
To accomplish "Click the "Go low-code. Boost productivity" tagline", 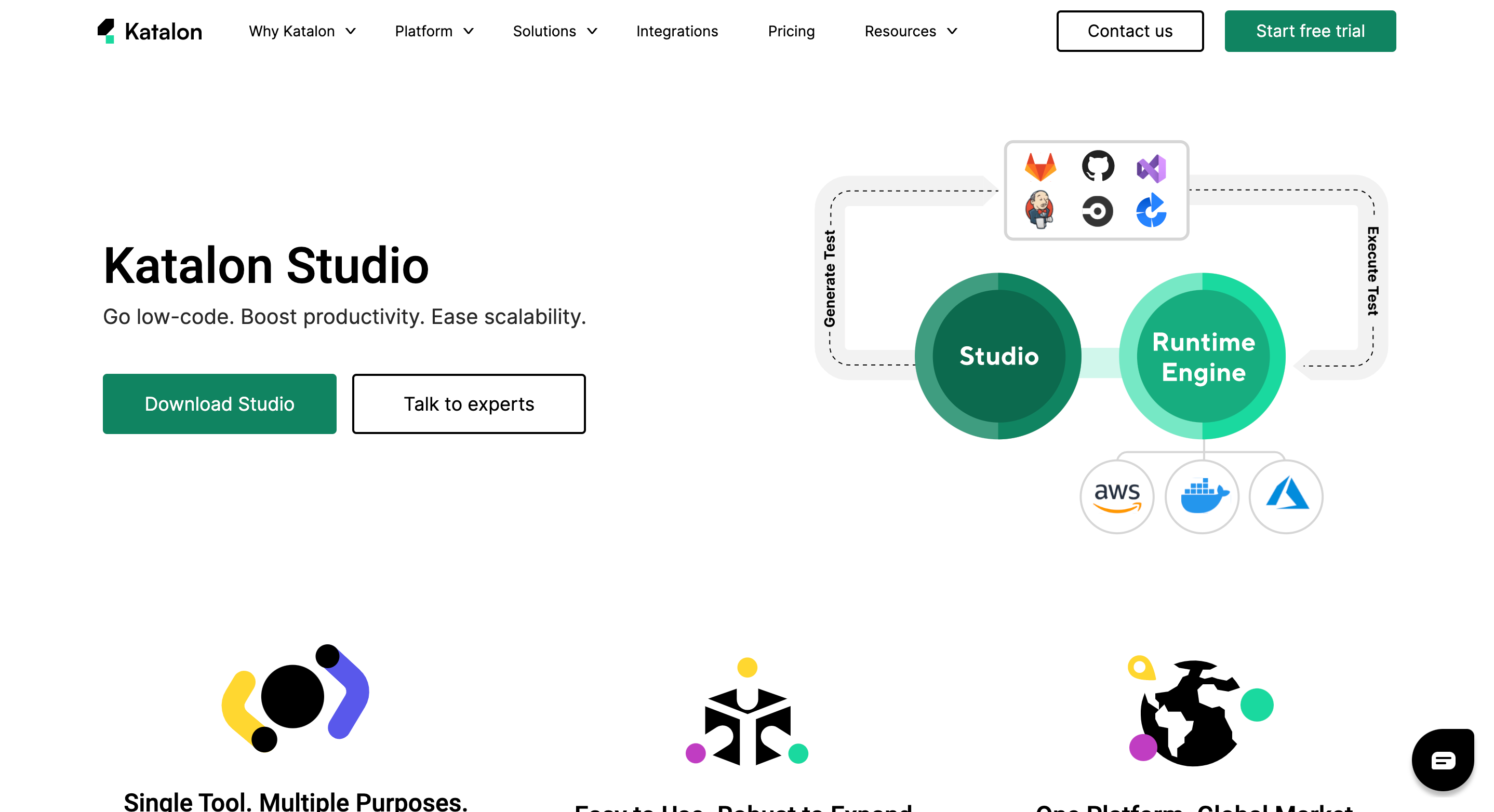I will 344,317.
